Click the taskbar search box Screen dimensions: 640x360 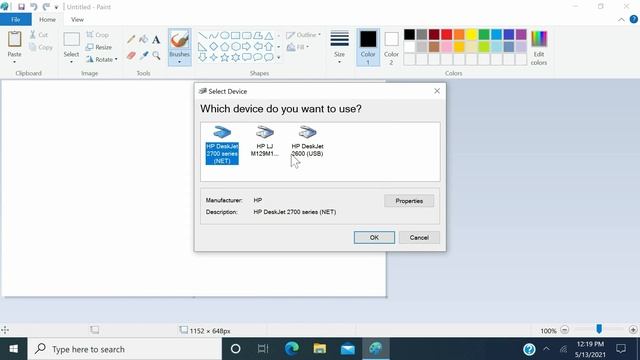[x=125, y=349]
